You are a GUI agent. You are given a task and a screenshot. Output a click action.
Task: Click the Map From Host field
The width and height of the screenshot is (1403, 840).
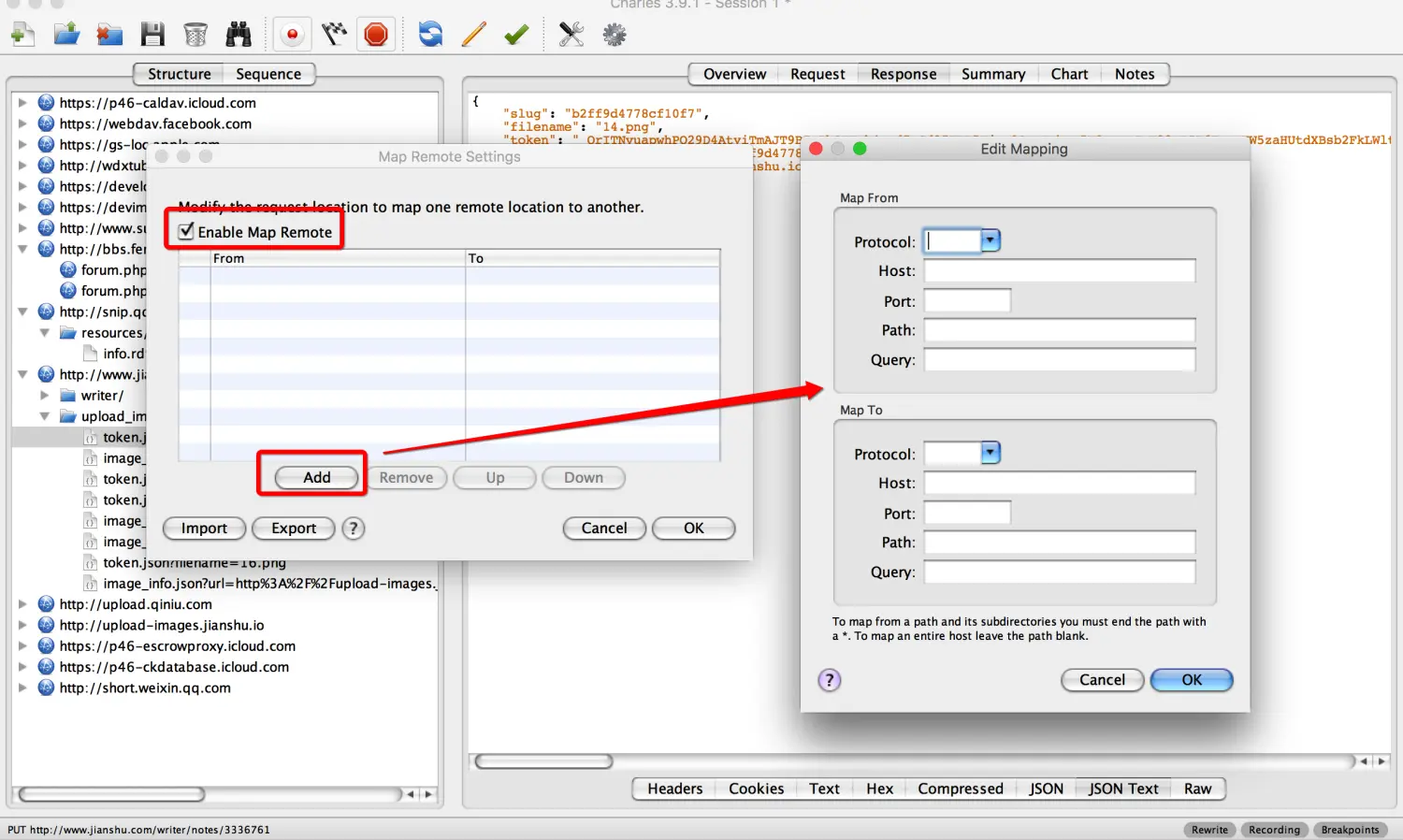coord(1060,271)
